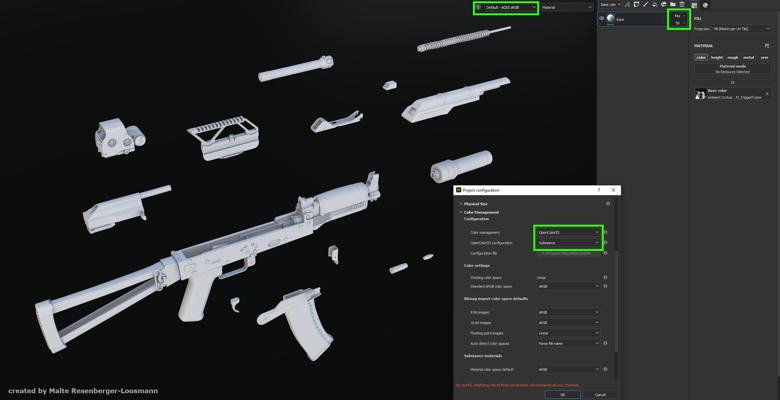The height and width of the screenshot is (400, 780).
Task: Click the help question mark in Project configuration
Action: [x=598, y=190]
